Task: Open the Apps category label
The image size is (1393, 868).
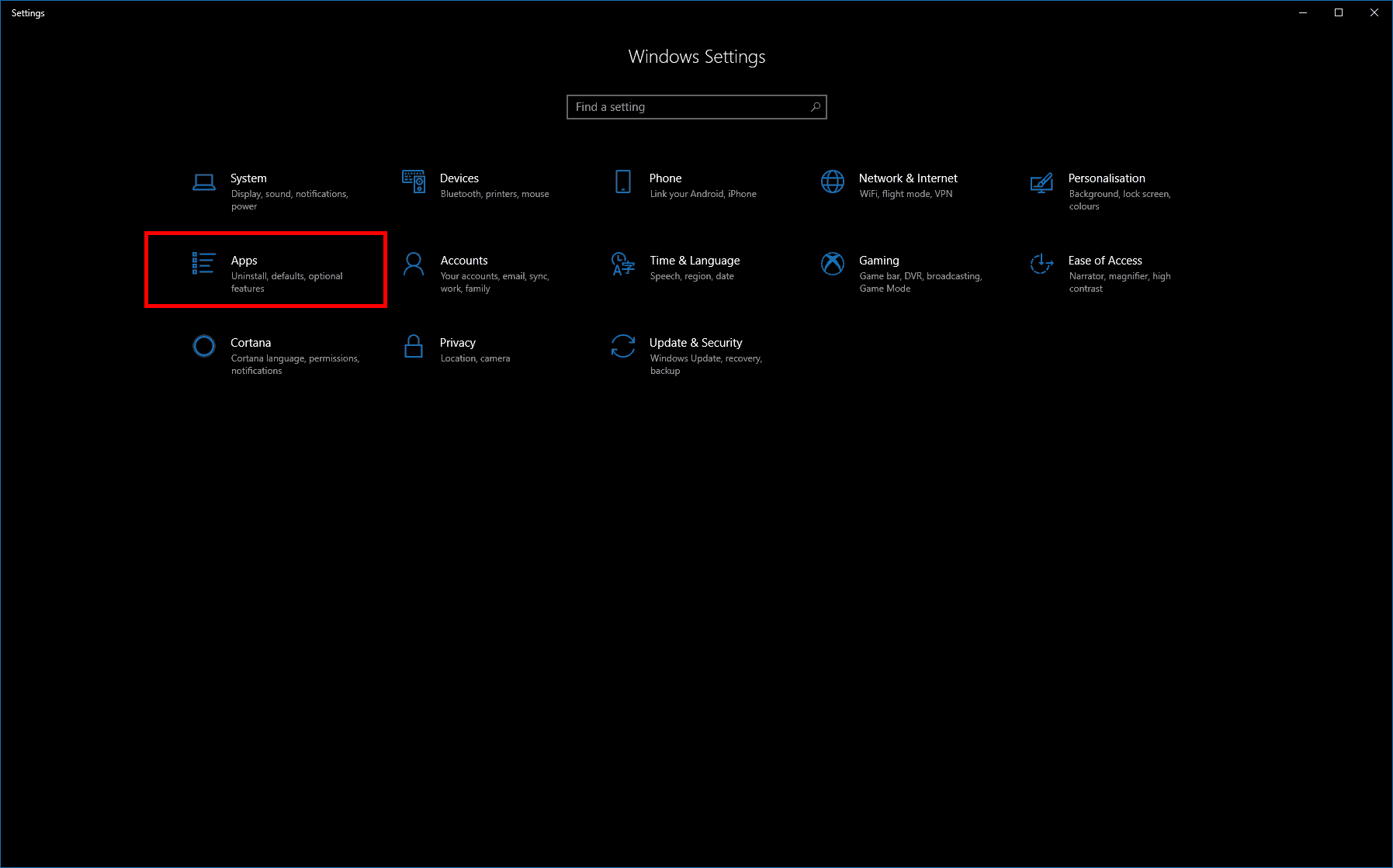Action: pyautogui.click(x=244, y=261)
